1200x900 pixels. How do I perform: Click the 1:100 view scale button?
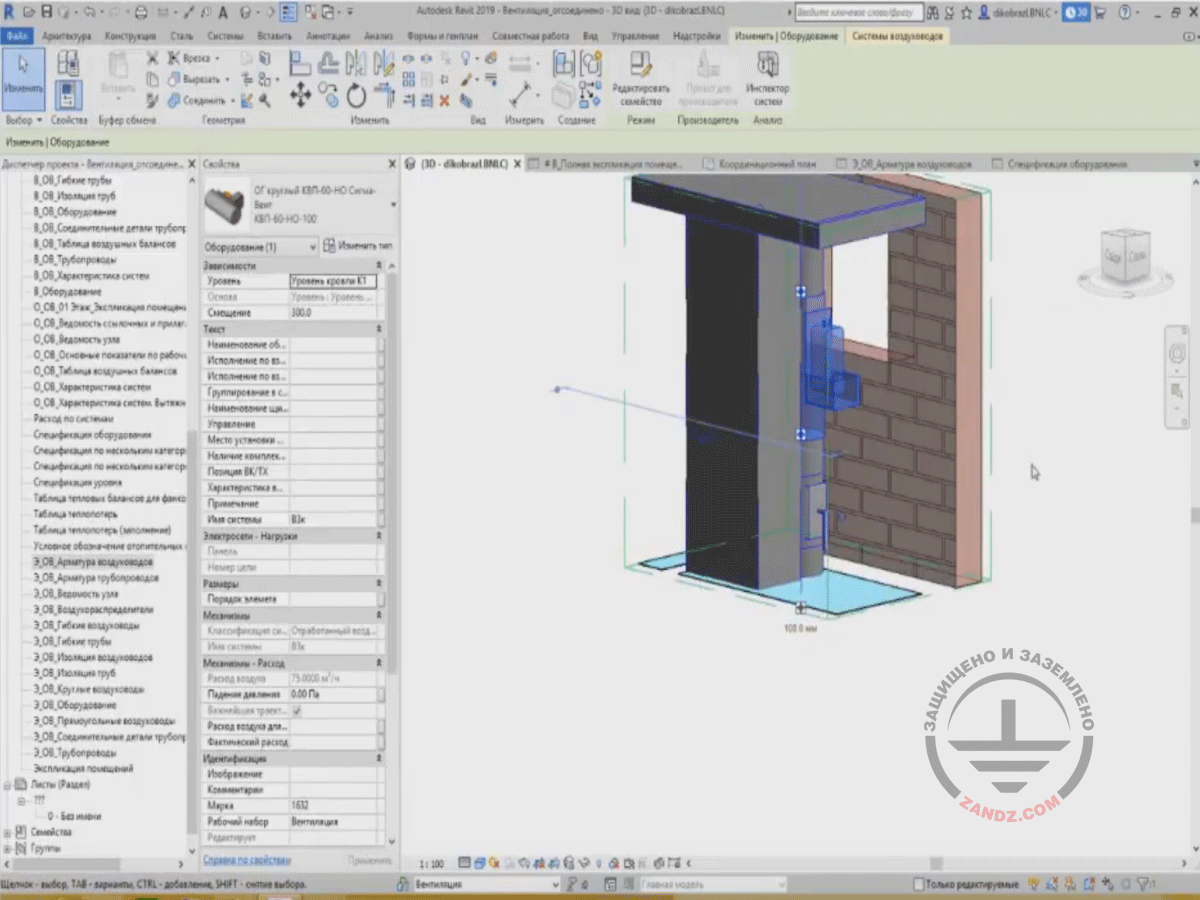tap(430, 863)
